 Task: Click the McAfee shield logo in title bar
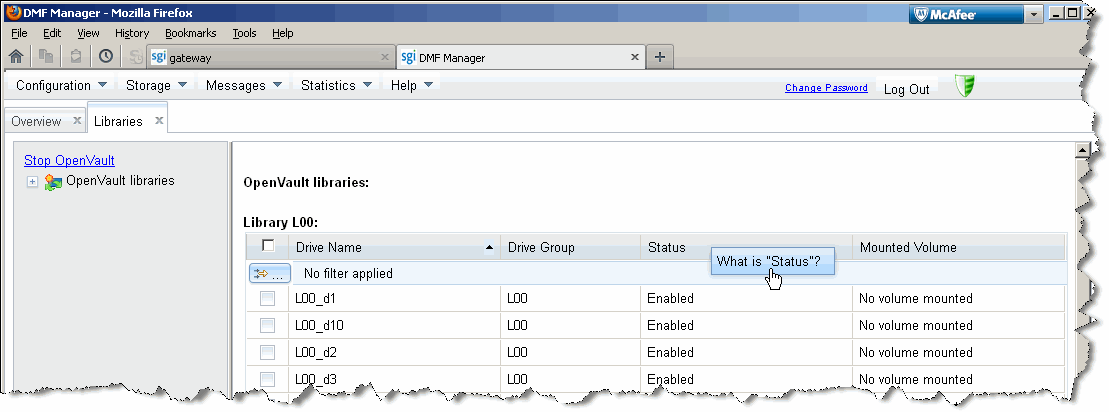coord(920,14)
